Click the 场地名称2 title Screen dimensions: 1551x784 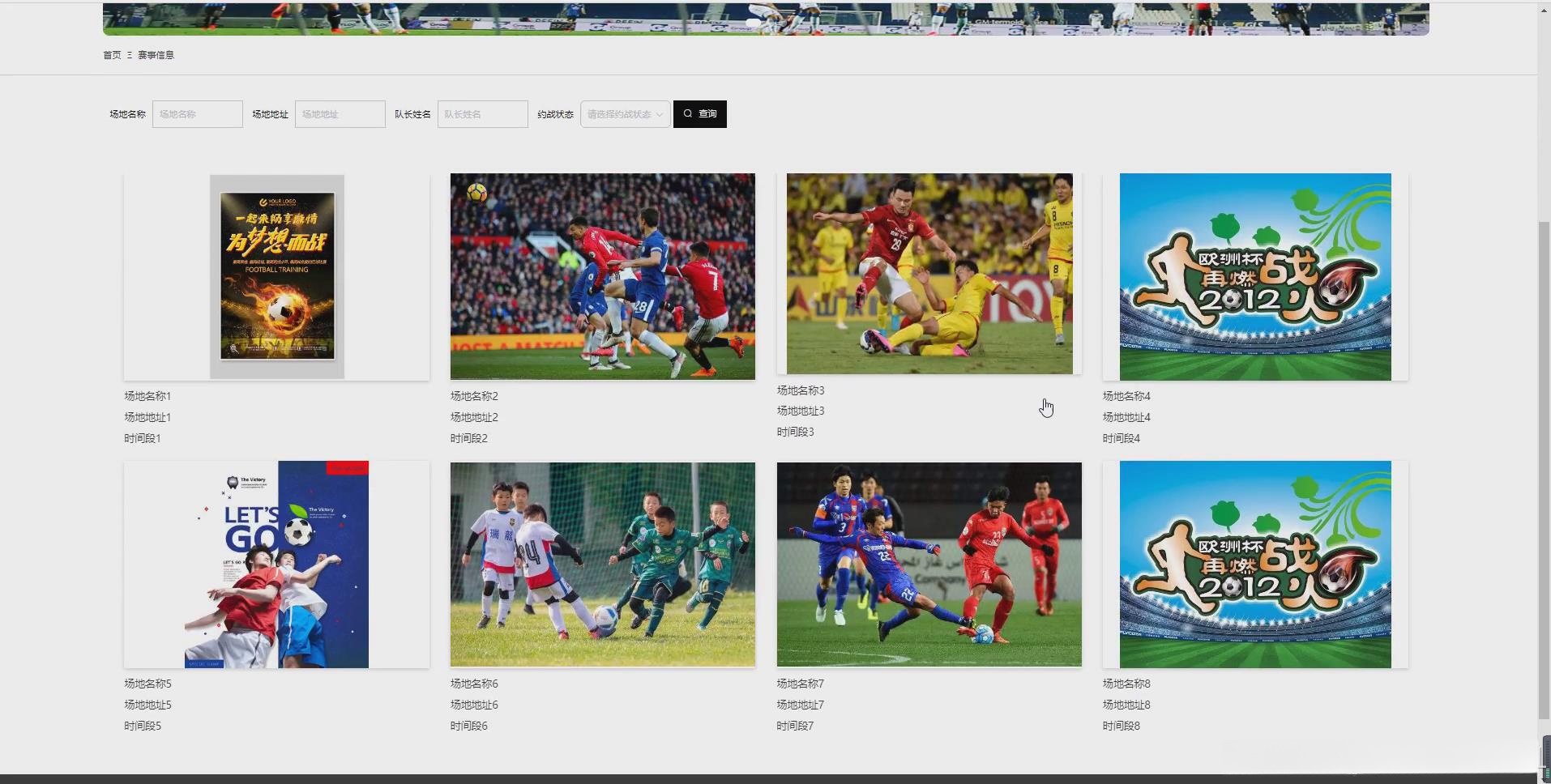(474, 396)
